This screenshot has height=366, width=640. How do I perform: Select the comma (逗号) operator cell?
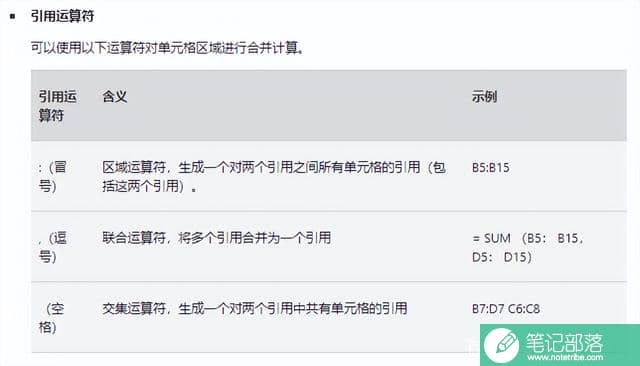[x=53, y=247]
